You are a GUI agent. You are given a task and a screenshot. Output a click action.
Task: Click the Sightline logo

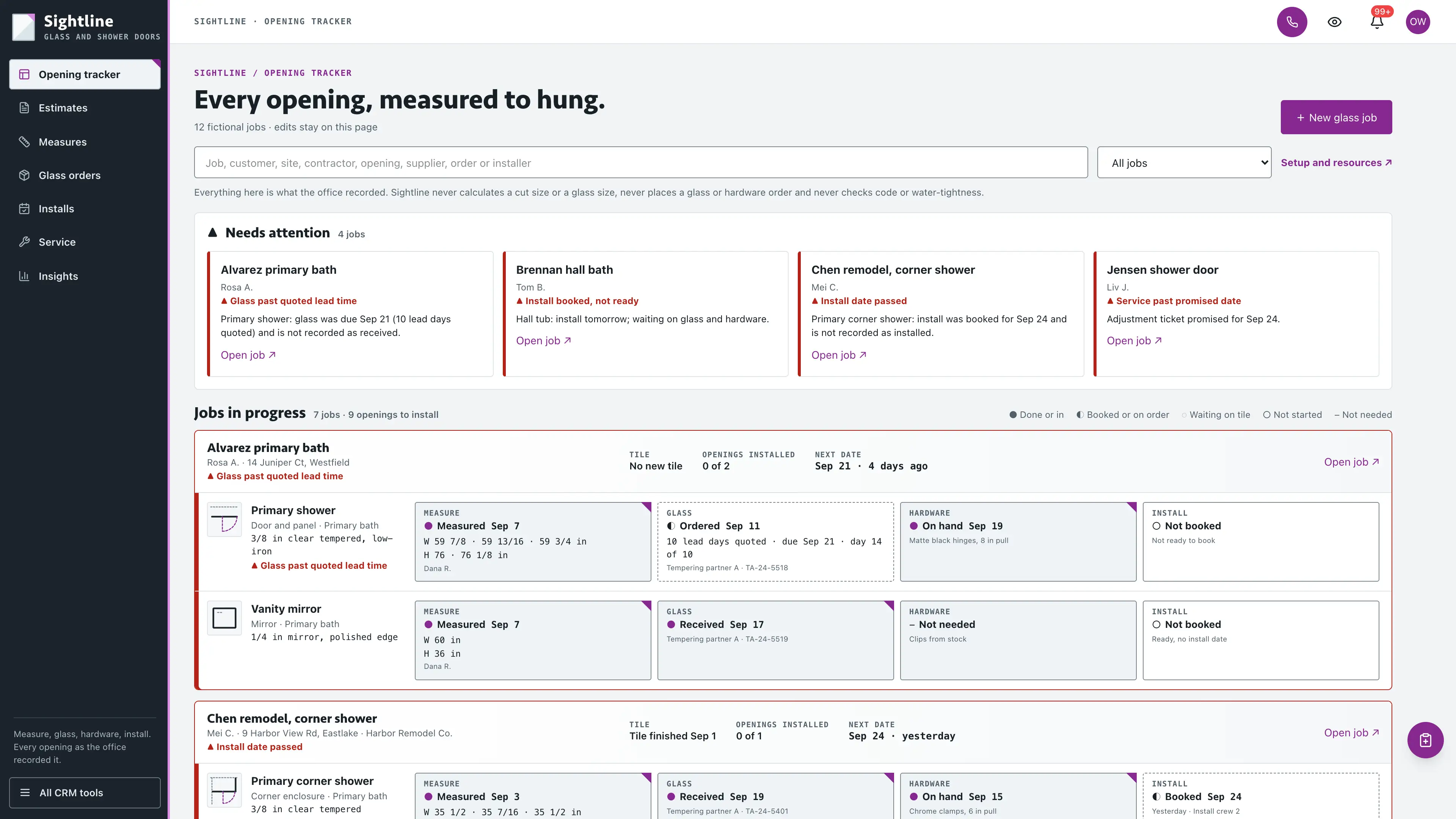click(24, 27)
